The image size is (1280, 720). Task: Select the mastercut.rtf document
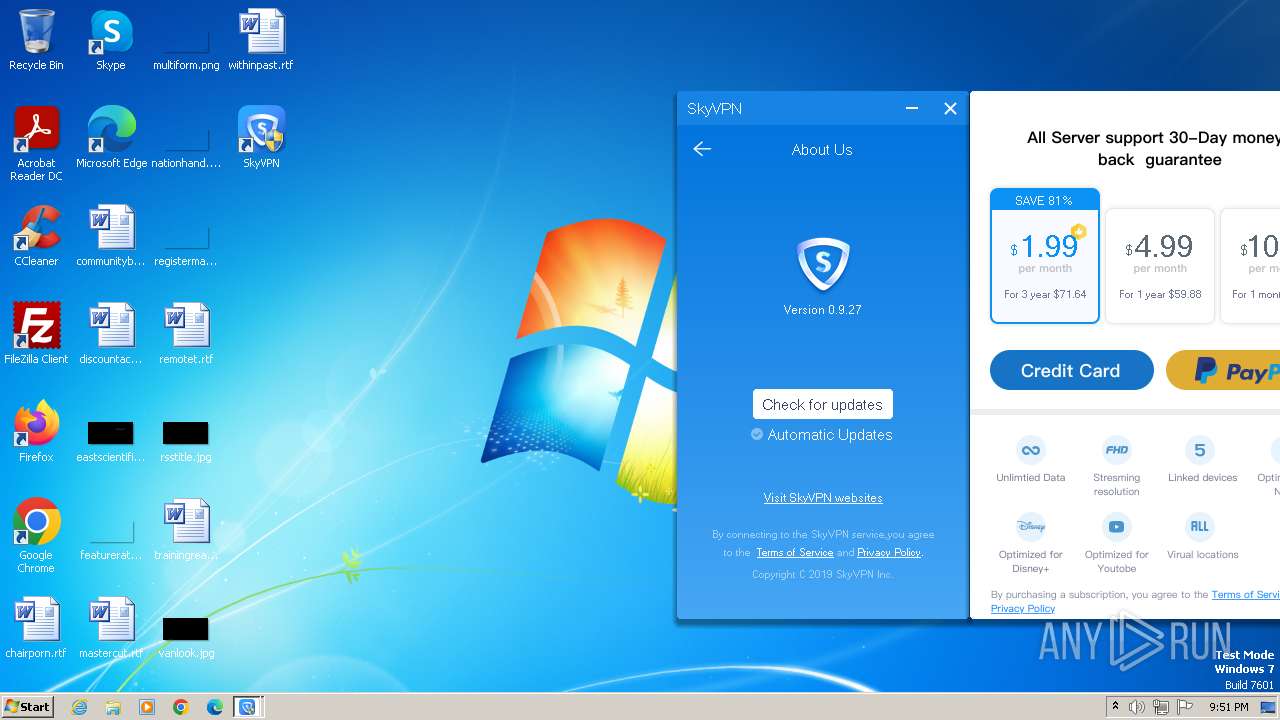point(111,628)
